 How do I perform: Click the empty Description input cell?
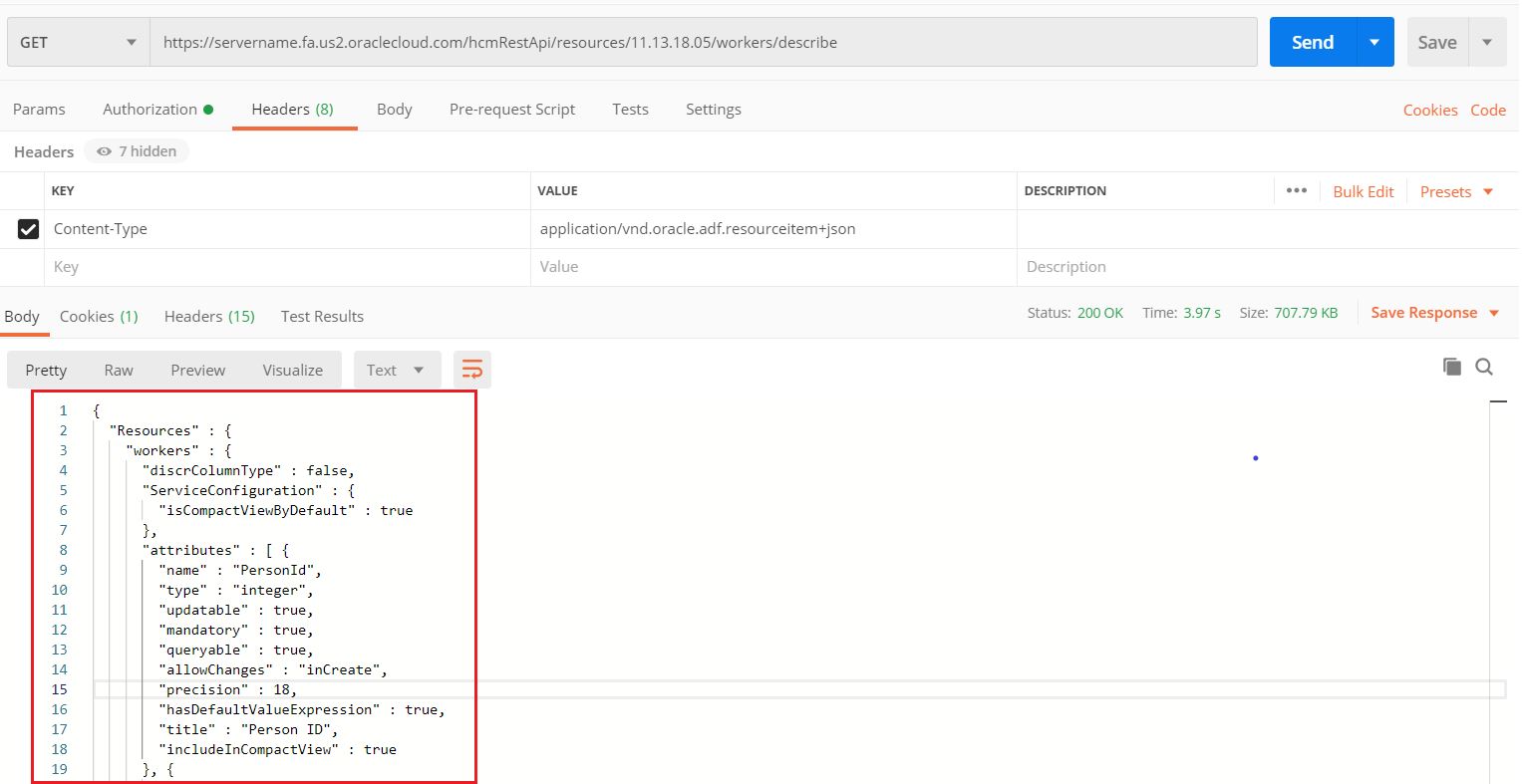(x=1268, y=267)
